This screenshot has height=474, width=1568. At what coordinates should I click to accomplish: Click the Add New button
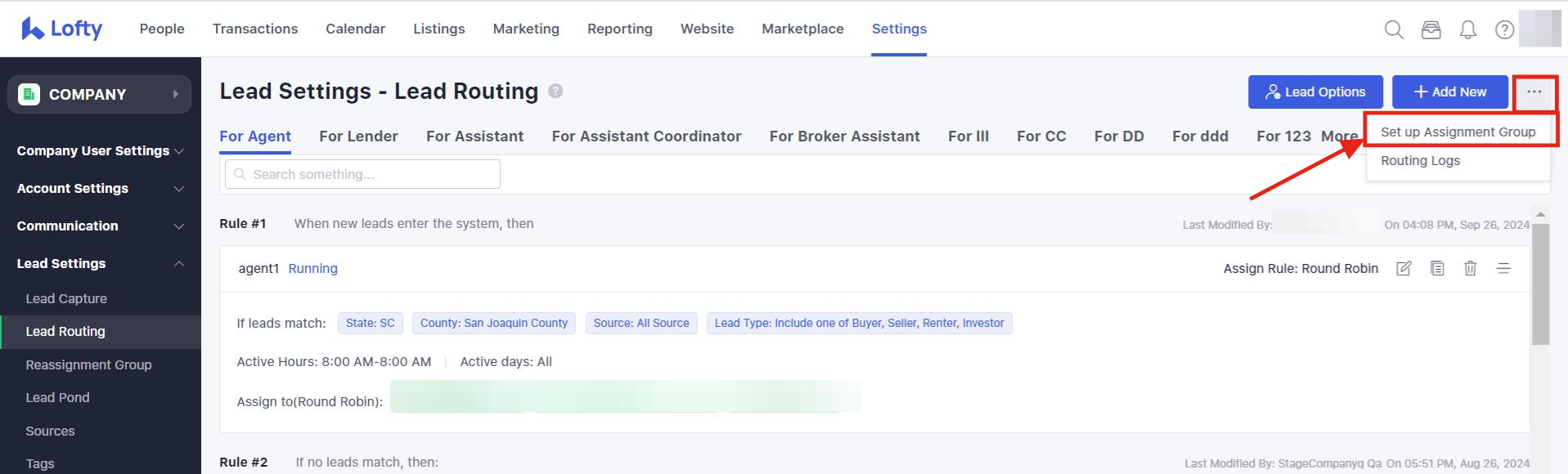click(1449, 92)
